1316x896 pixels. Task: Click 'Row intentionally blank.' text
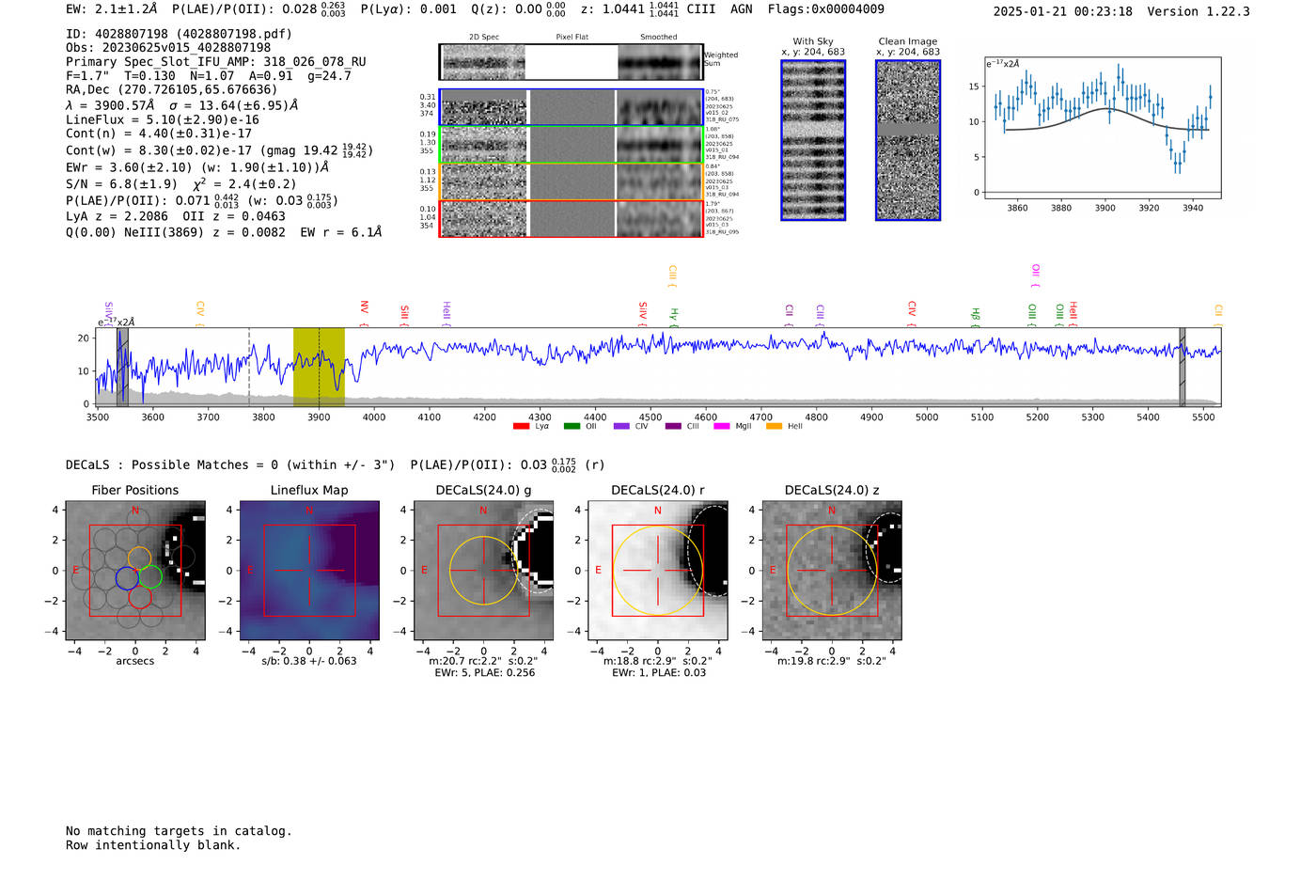point(153,844)
